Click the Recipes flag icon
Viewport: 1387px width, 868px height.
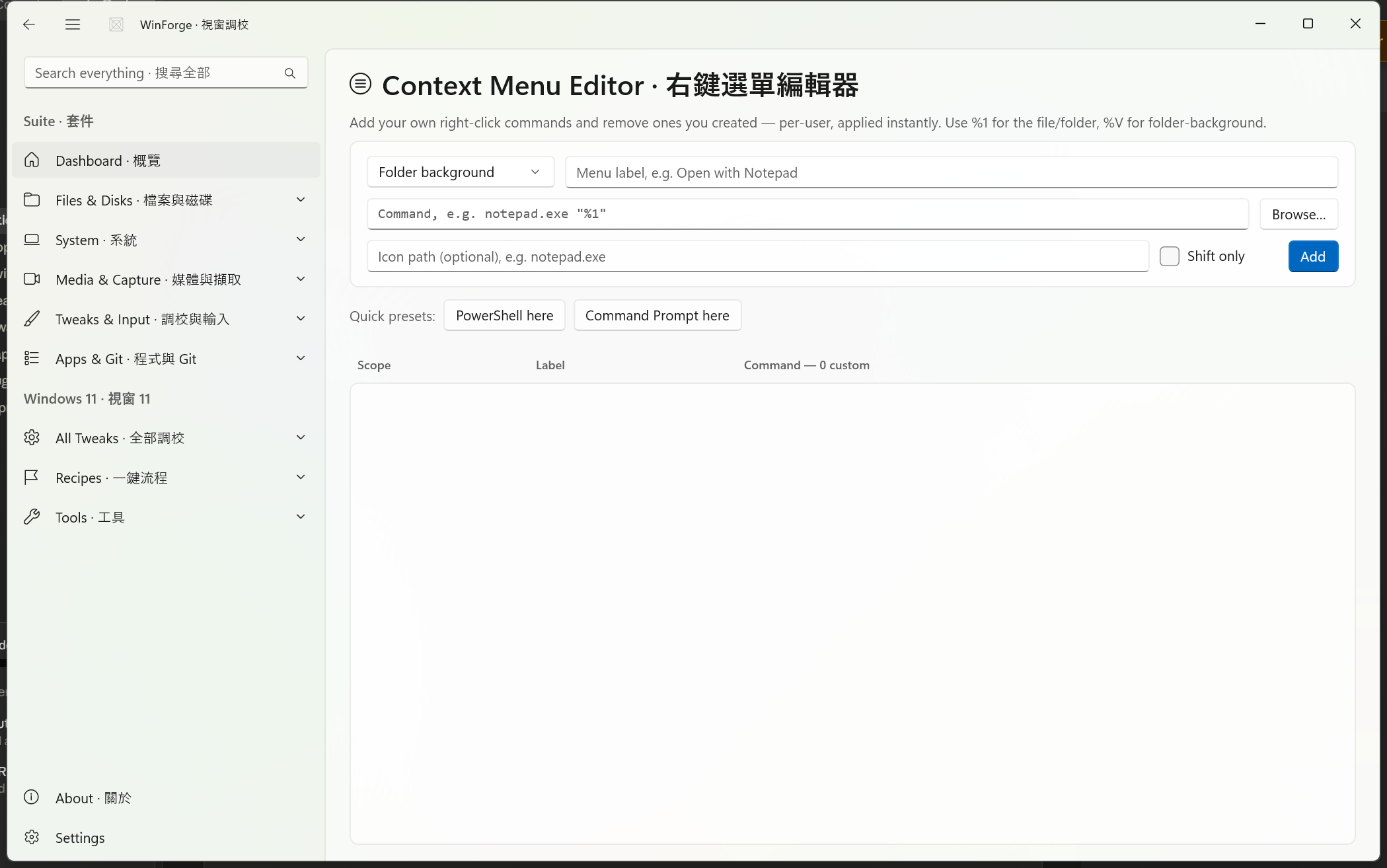point(32,477)
